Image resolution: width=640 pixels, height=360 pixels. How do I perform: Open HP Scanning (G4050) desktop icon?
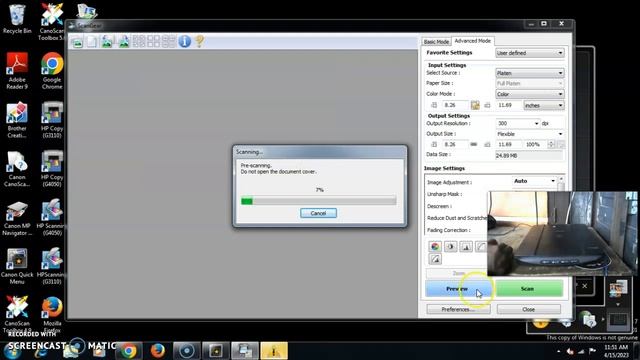(x=51, y=218)
